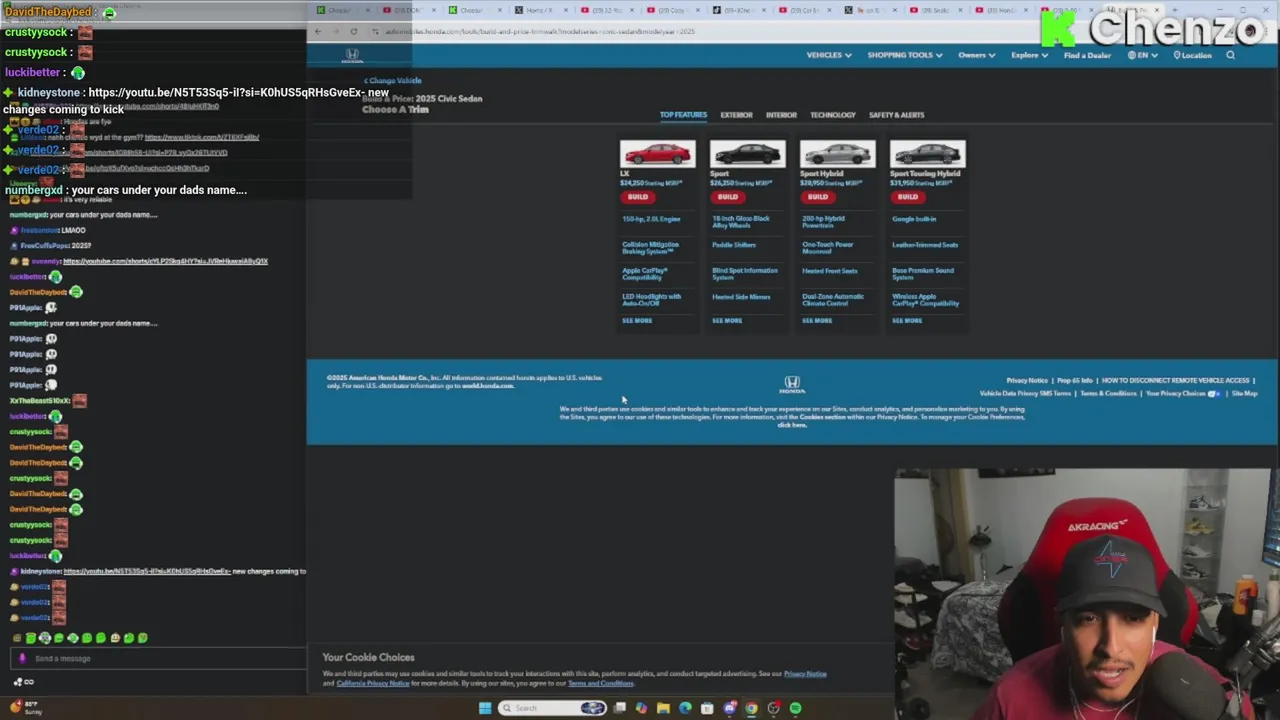Click the "Google built-in" feature text
Viewport: 1280px width, 720px height.
tap(914, 219)
